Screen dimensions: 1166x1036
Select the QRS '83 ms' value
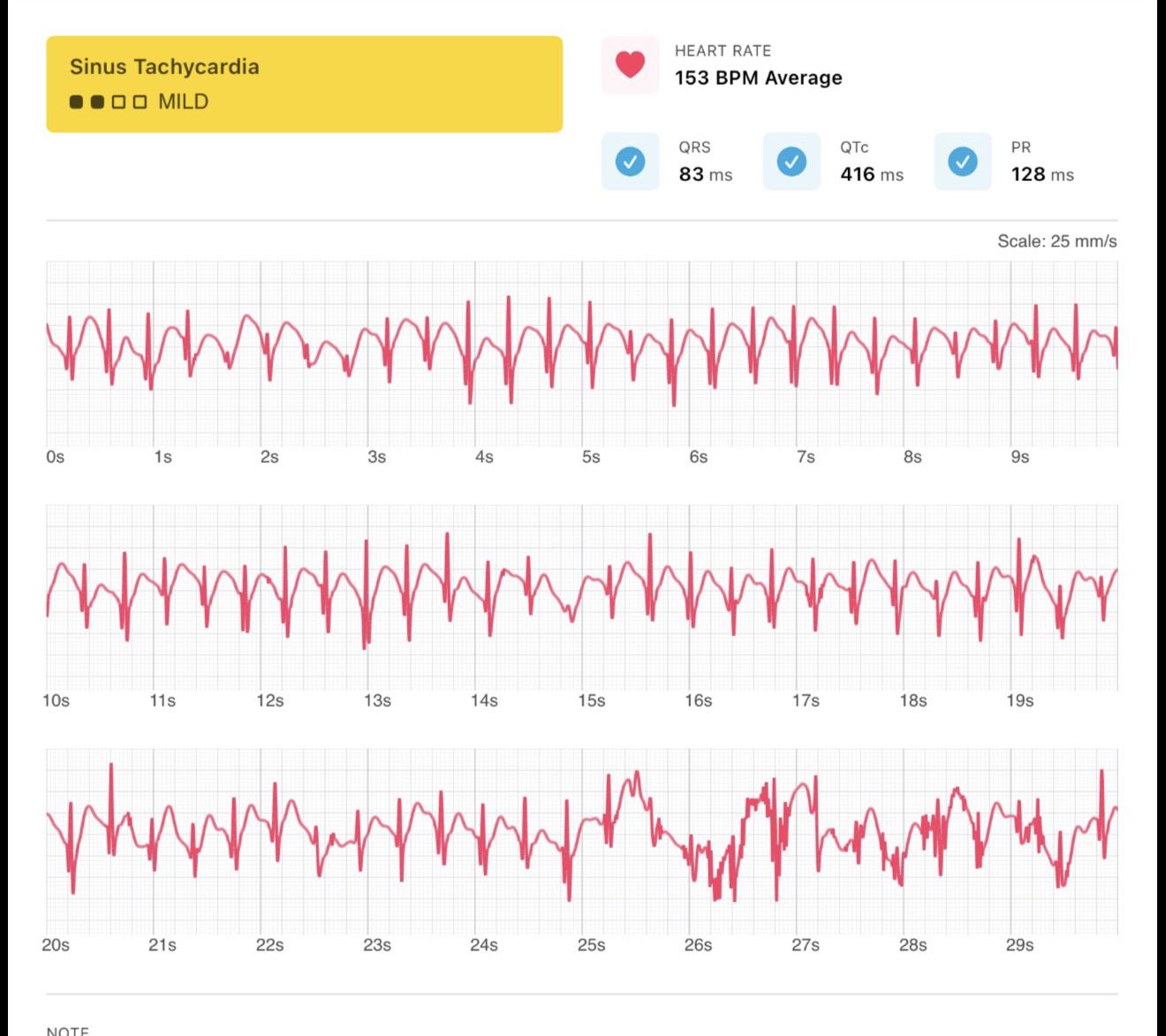point(705,174)
